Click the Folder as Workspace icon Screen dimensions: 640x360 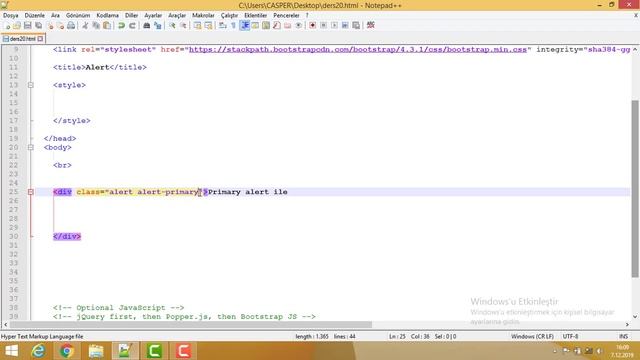[x=287, y=25]
